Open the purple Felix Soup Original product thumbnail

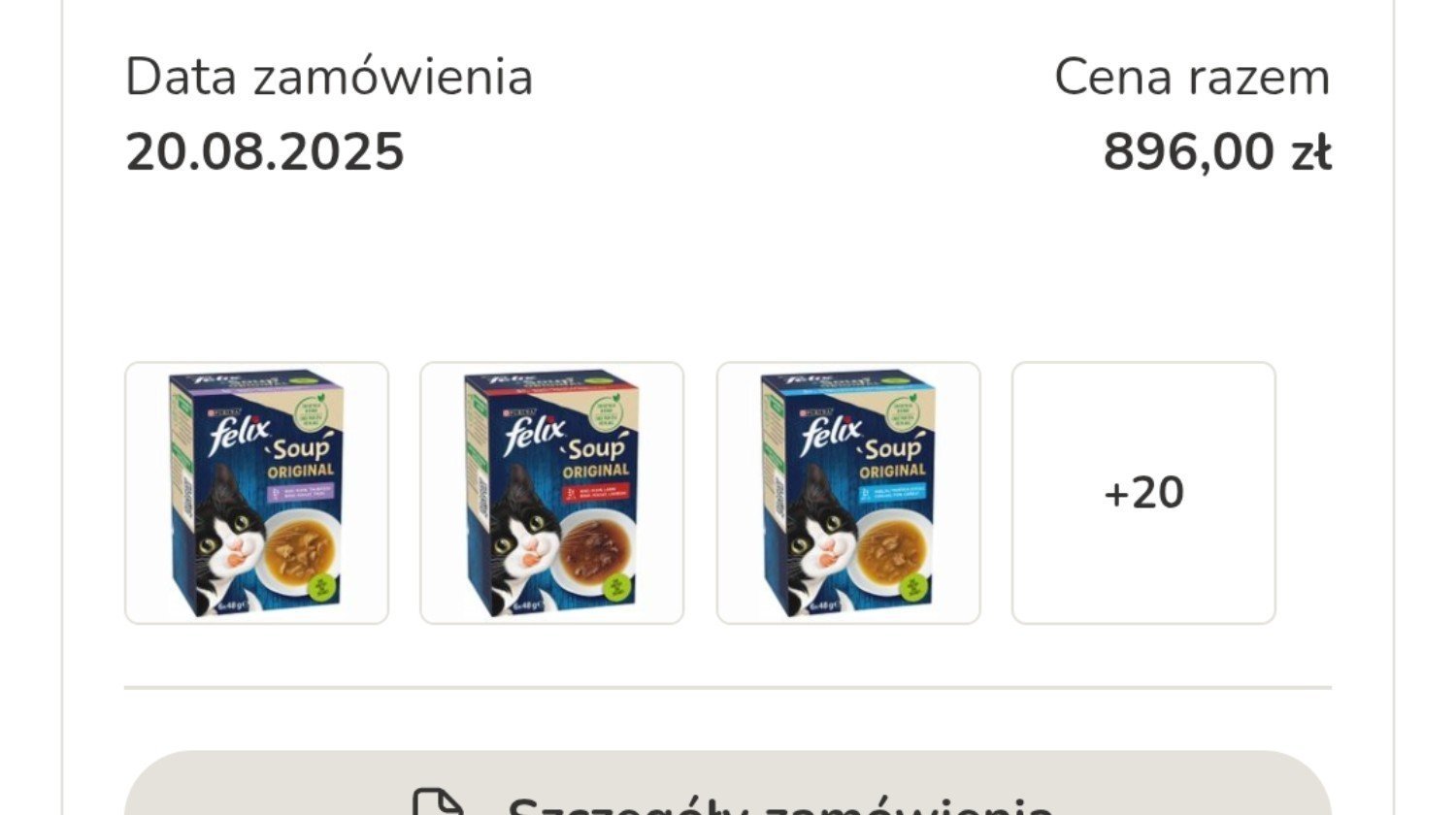tap(256, 493)
